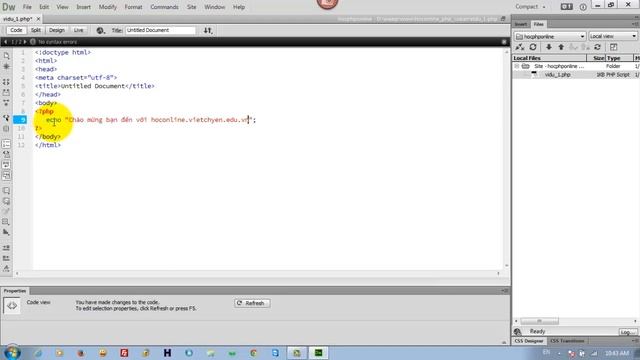This screenshot has height=360, width=640.
Task: Click the Apply Comment icon
Action: pos(6,191)
